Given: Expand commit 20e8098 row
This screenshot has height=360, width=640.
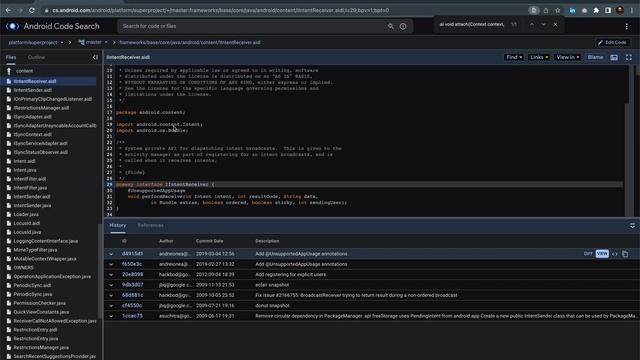Looking at the screenshot, I should [111, 275].
